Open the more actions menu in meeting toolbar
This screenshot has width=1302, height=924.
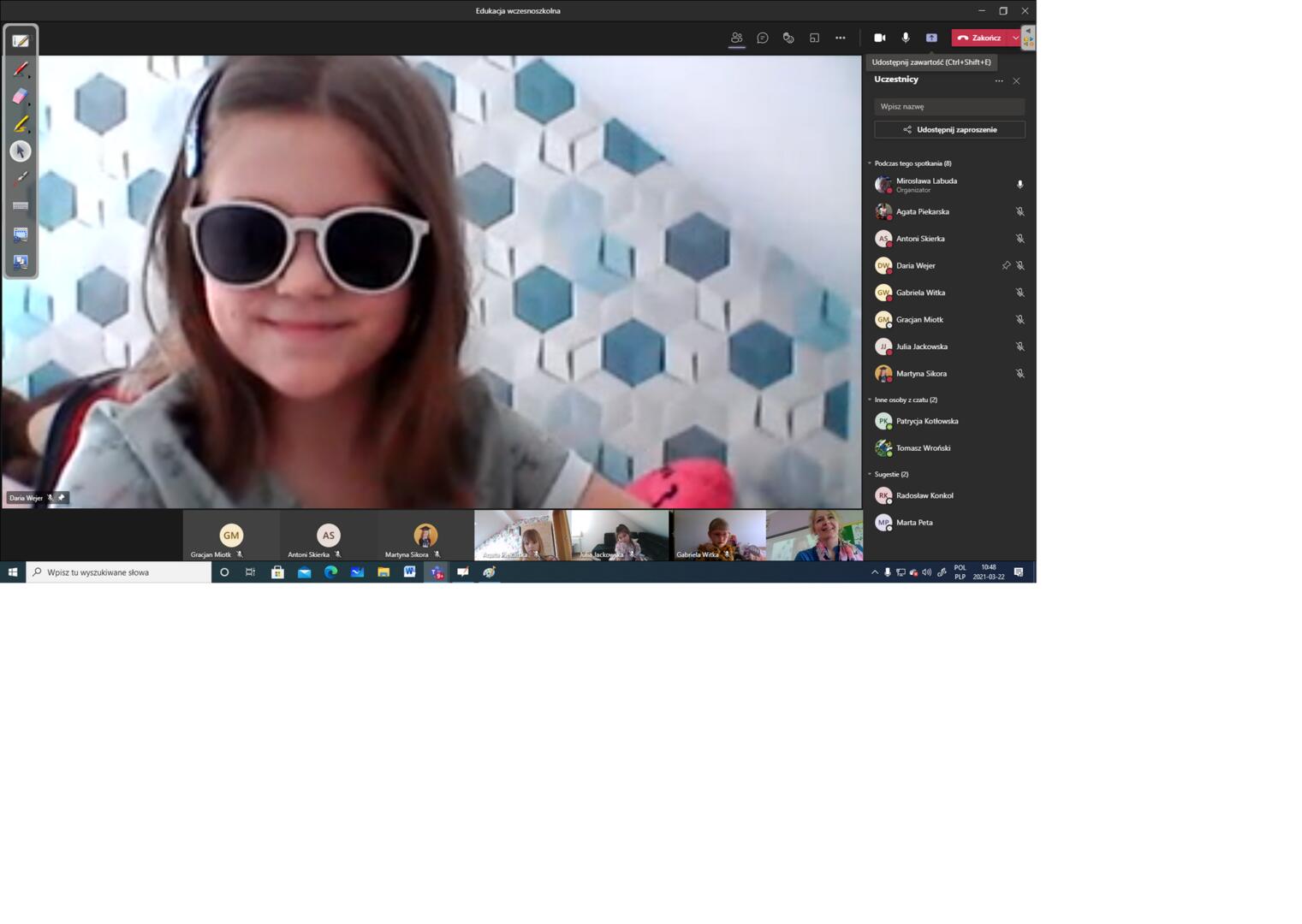tap(841, 38)
